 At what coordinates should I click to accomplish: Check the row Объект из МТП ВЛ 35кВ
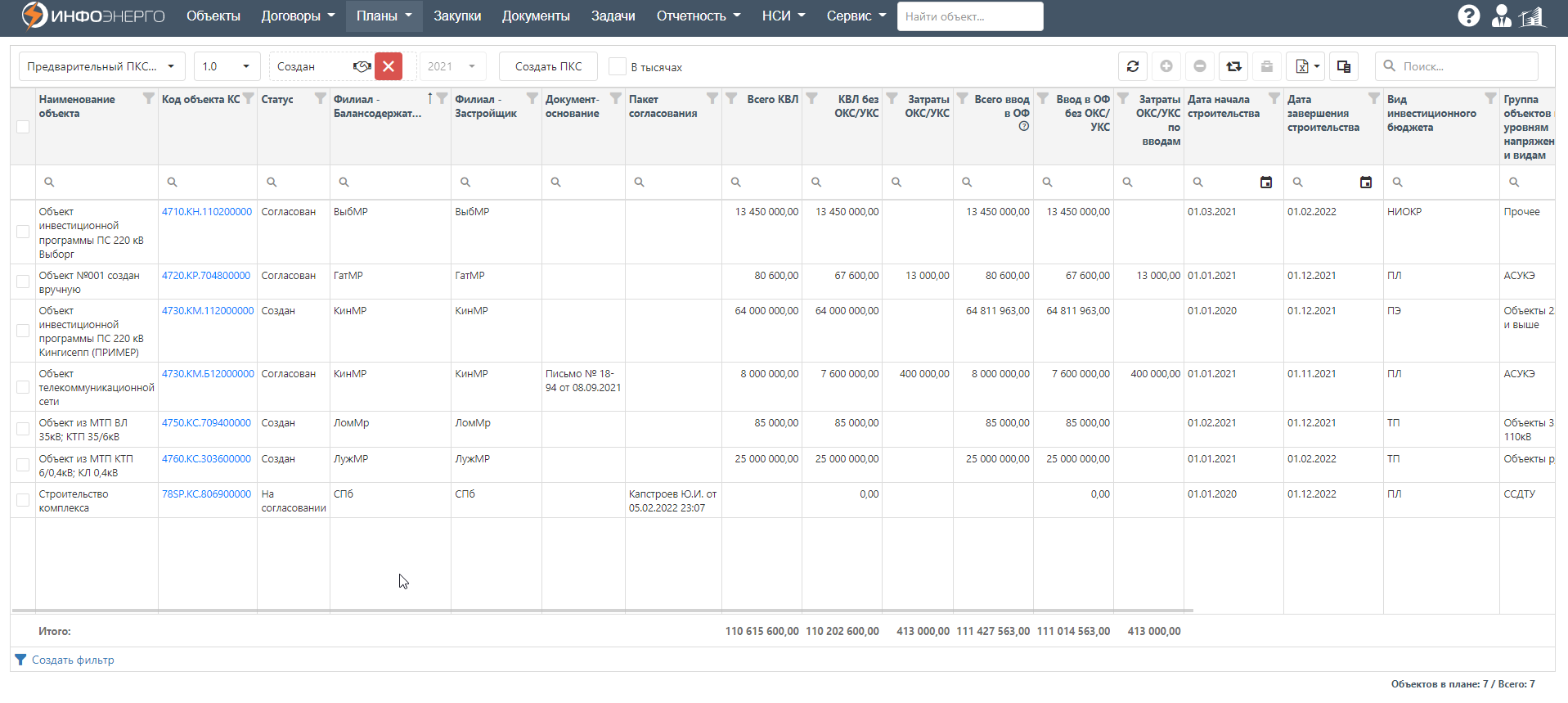click(23, 429)
